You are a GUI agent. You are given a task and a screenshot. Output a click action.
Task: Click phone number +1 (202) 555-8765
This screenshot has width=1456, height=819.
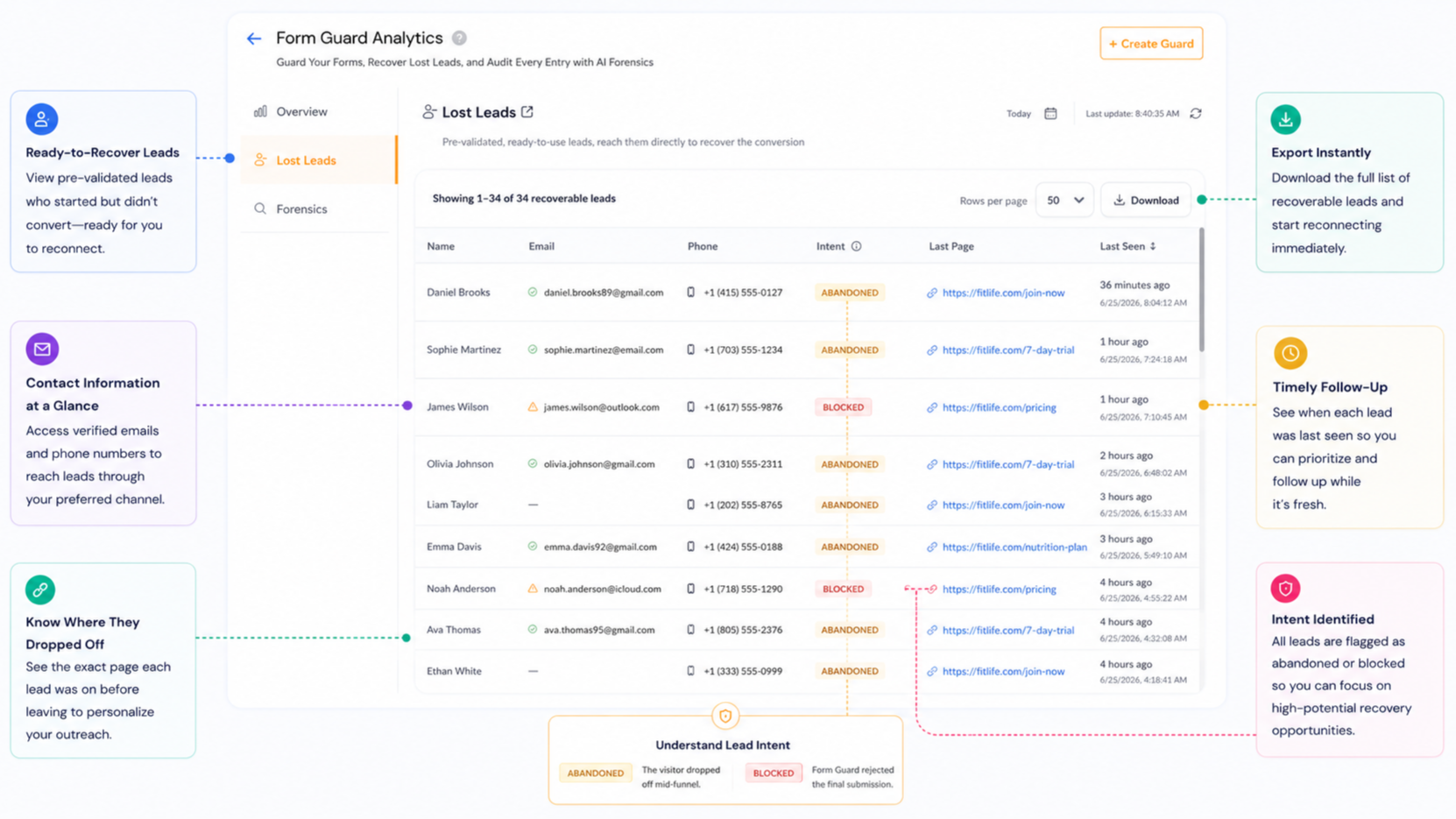pos(743,505)
